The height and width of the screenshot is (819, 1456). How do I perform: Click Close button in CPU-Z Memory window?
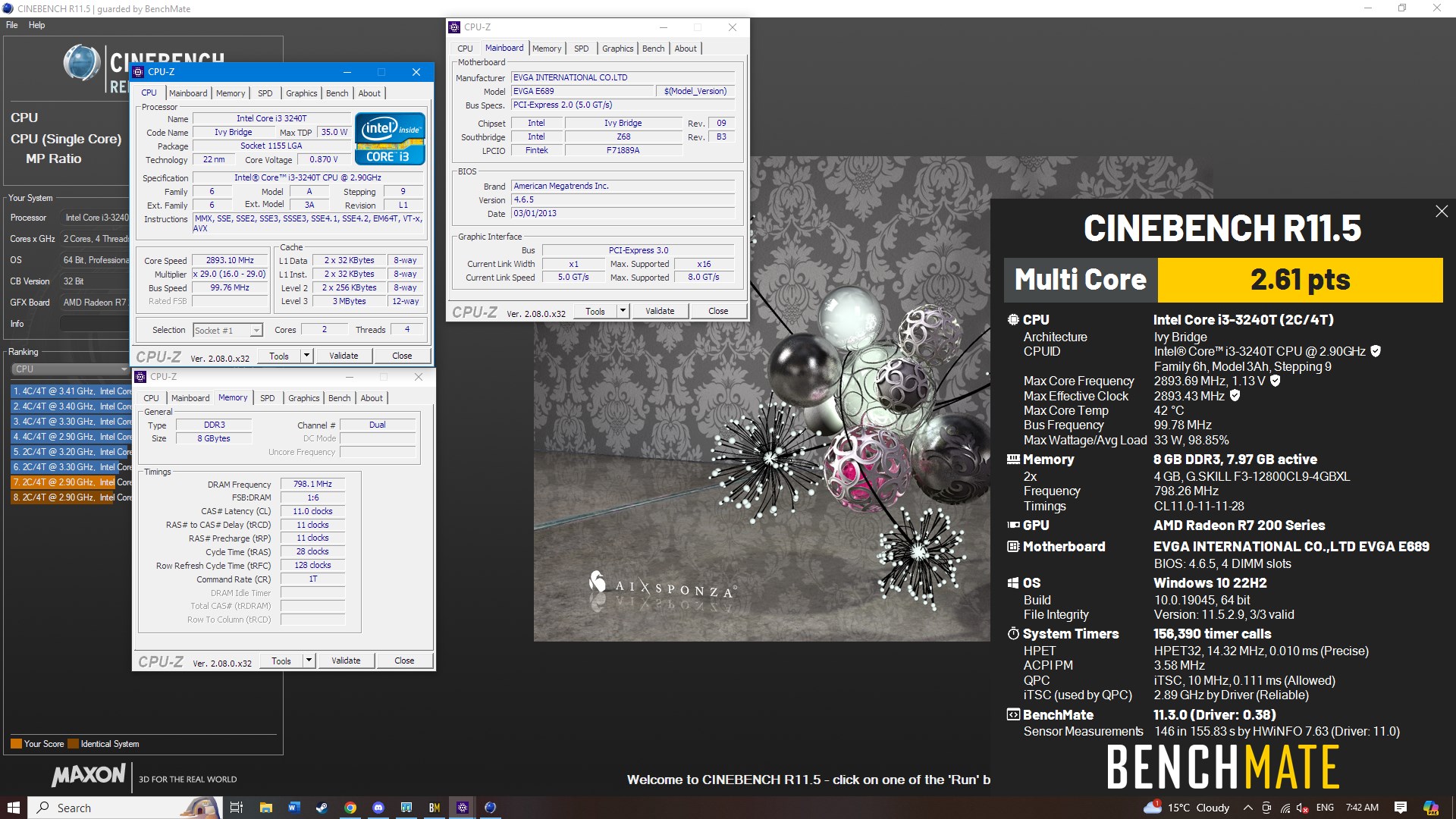[404, 661]
